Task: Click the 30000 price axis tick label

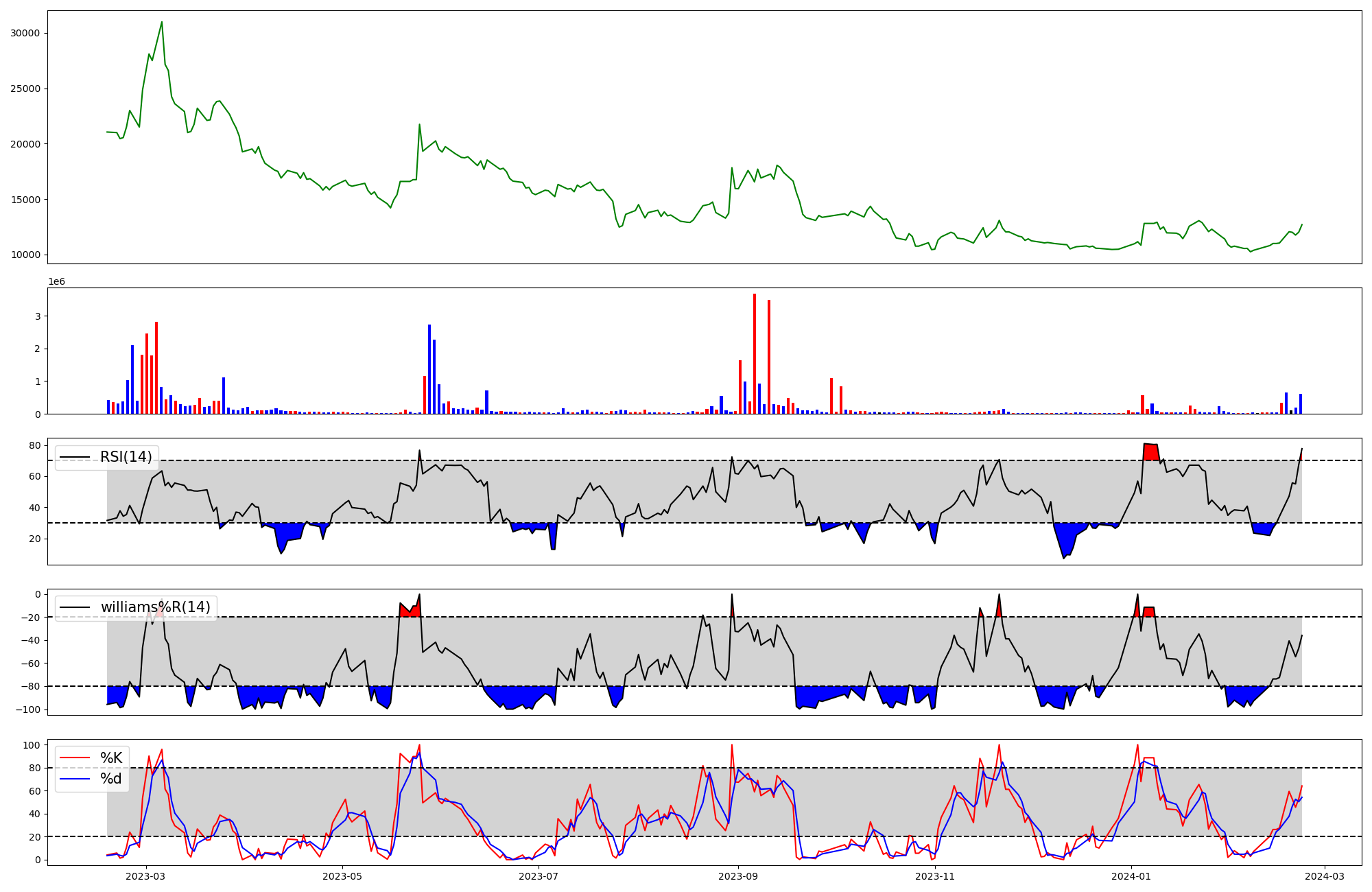Action: click(x=25, y=34)
